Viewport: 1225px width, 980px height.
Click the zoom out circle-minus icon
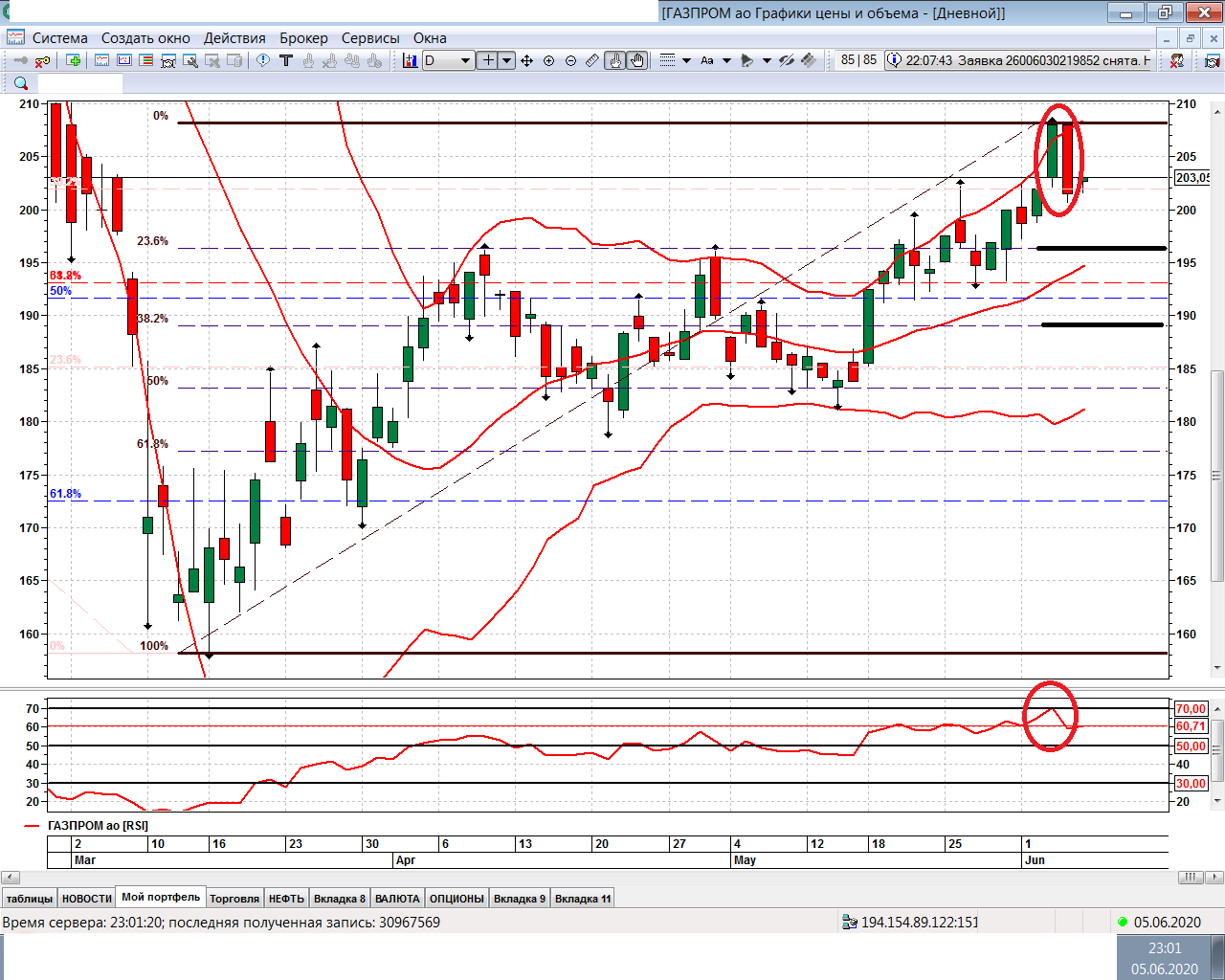point(570,60)
